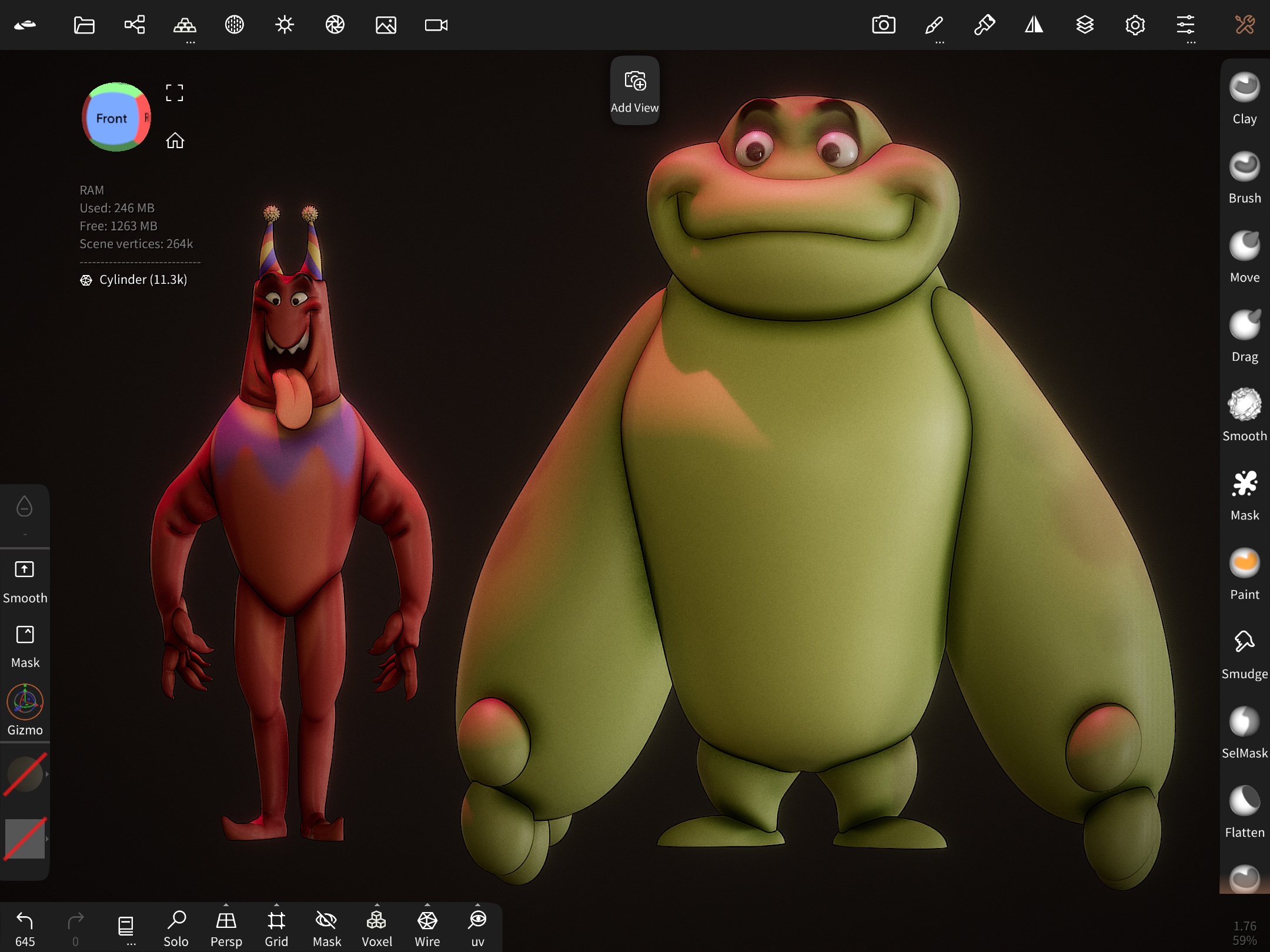
Task: Expand options arrow above Persp
Action: (x=226, y=905)
